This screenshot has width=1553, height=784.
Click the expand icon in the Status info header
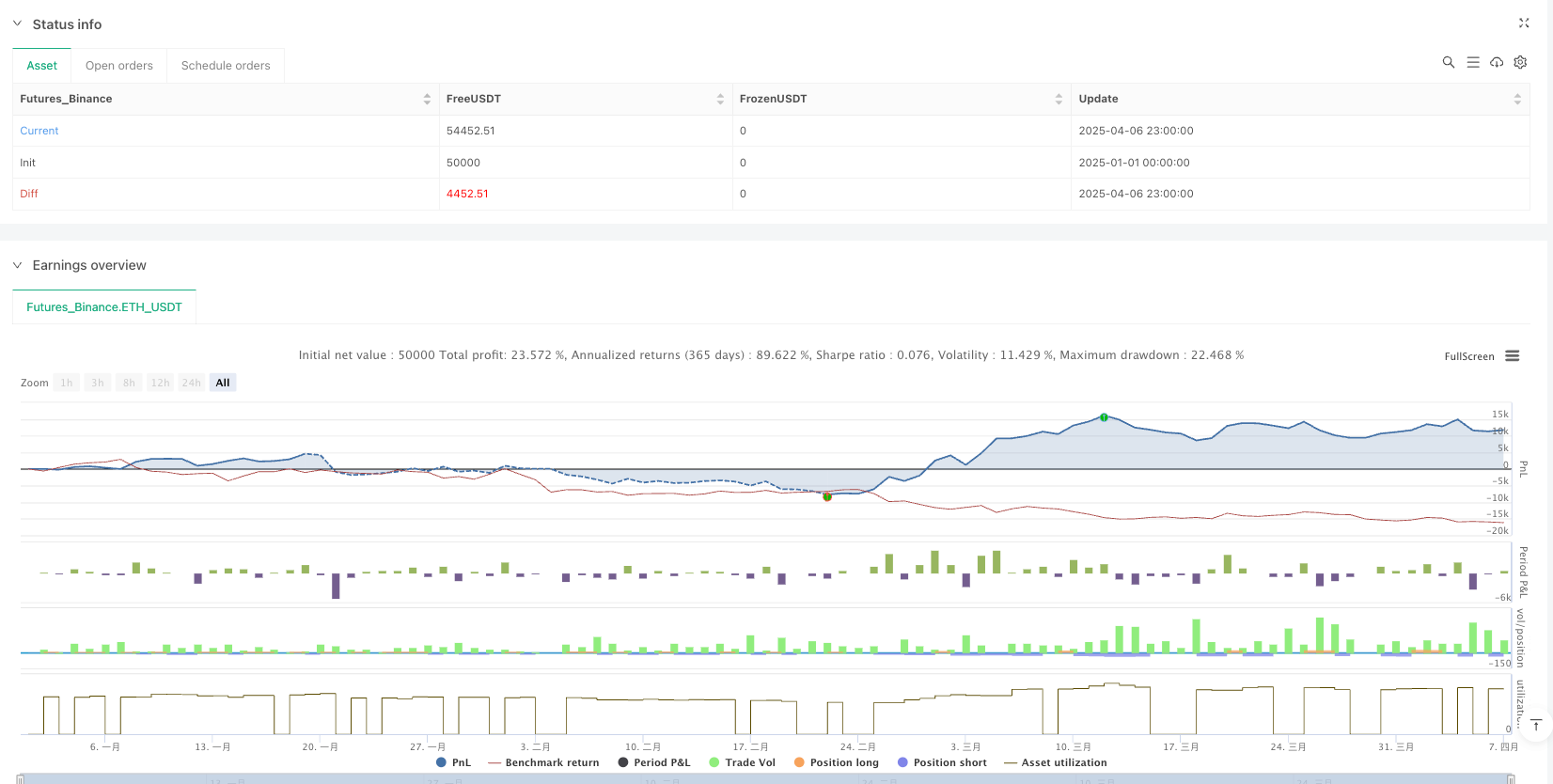click(1524, 24)
